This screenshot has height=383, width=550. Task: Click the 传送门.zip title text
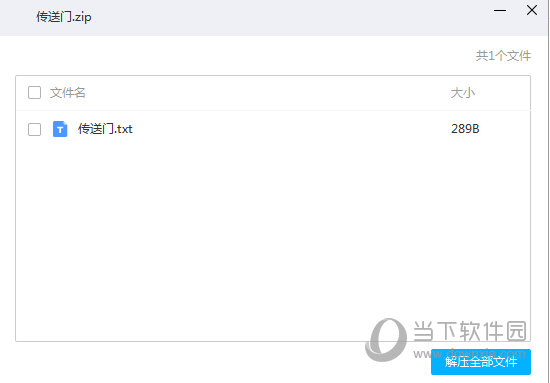pos(64,17)
